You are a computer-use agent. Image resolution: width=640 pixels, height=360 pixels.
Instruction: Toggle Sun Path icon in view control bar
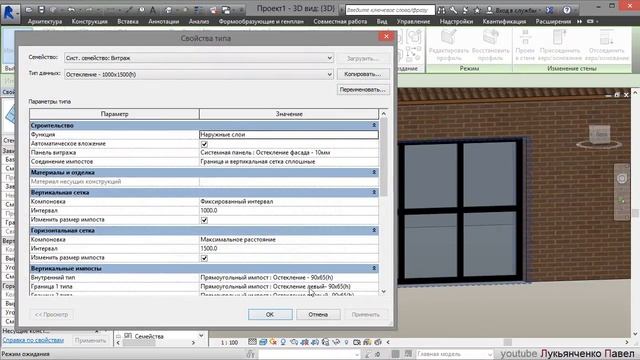273,342
